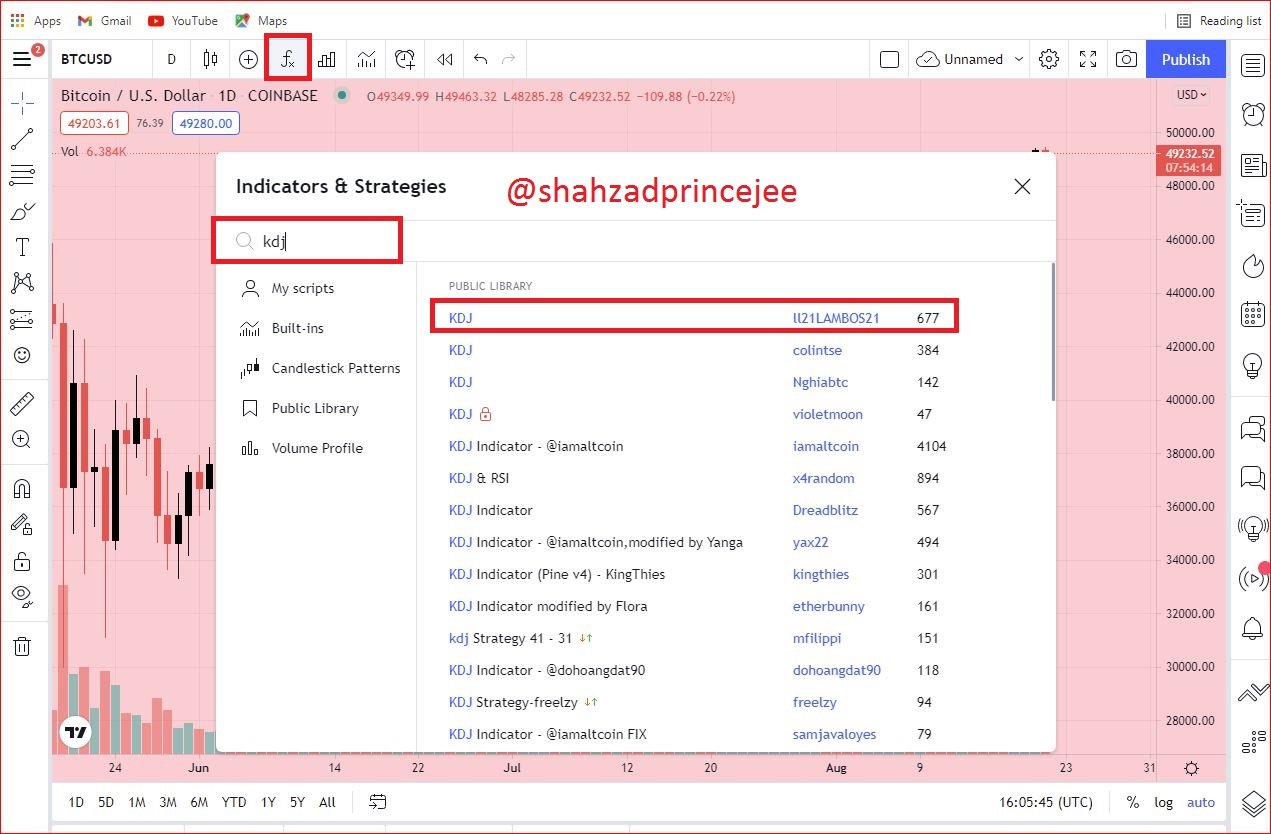Toggle magnet mode for drawings
Image resolution: width=1271 pixels, height=834 pixels.
click(22, 488)
